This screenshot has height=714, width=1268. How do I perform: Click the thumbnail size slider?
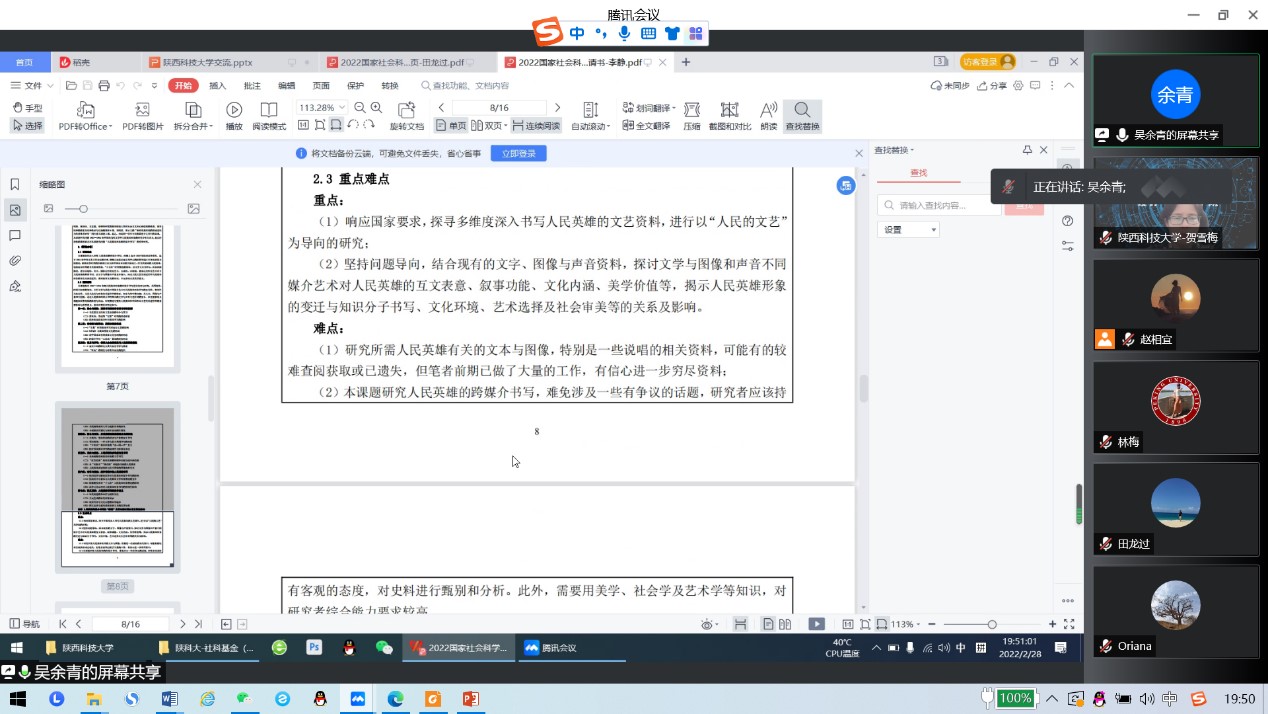pos(83,209)
